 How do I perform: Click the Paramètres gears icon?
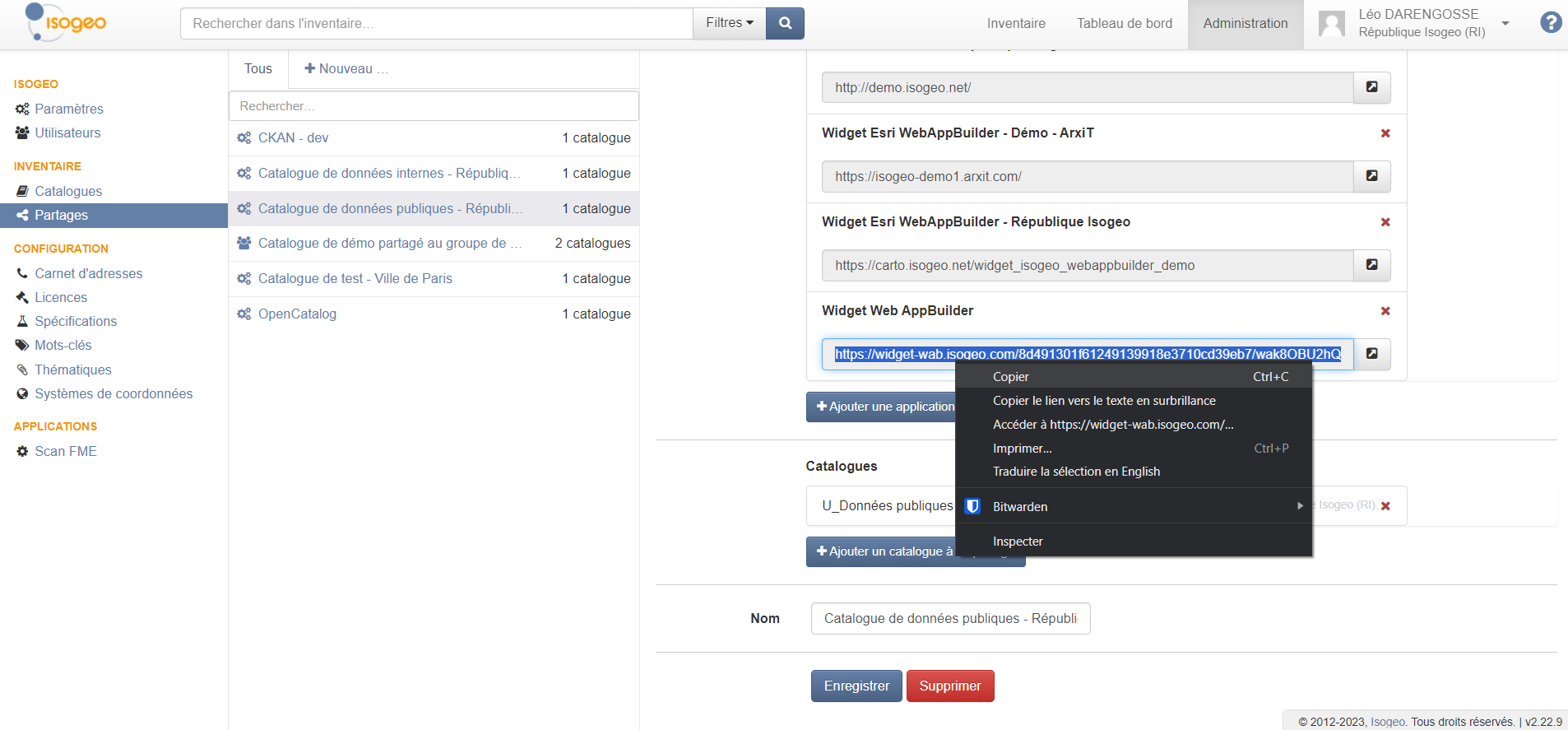22,109
